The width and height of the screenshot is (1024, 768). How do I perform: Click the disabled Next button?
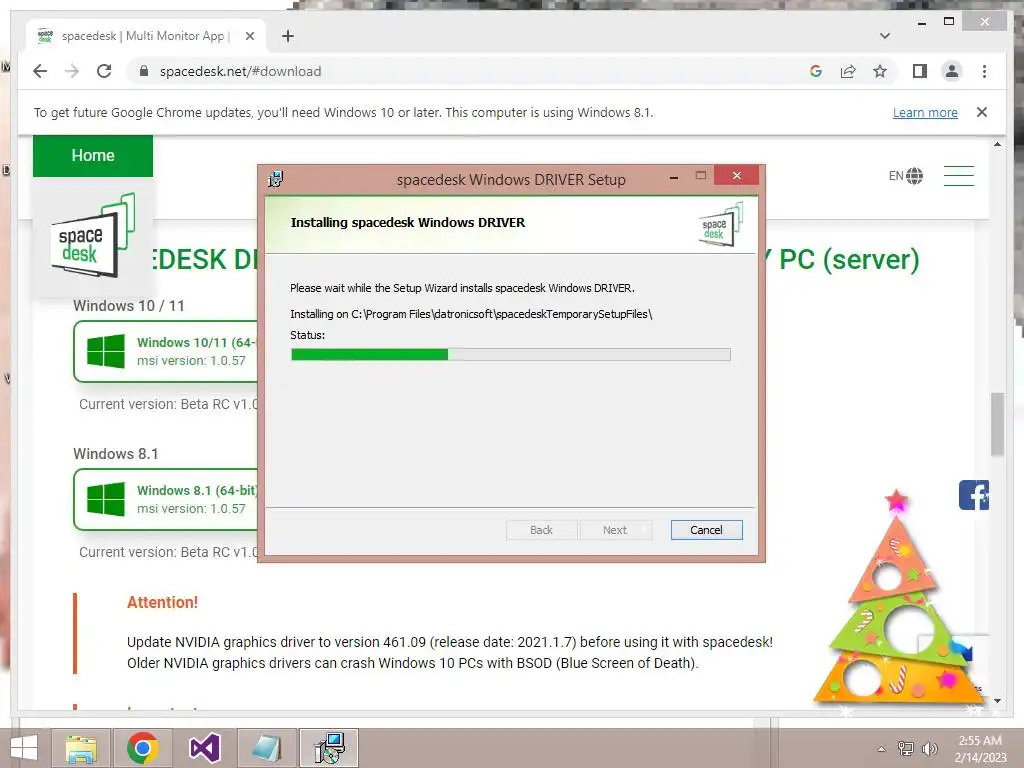615,530
